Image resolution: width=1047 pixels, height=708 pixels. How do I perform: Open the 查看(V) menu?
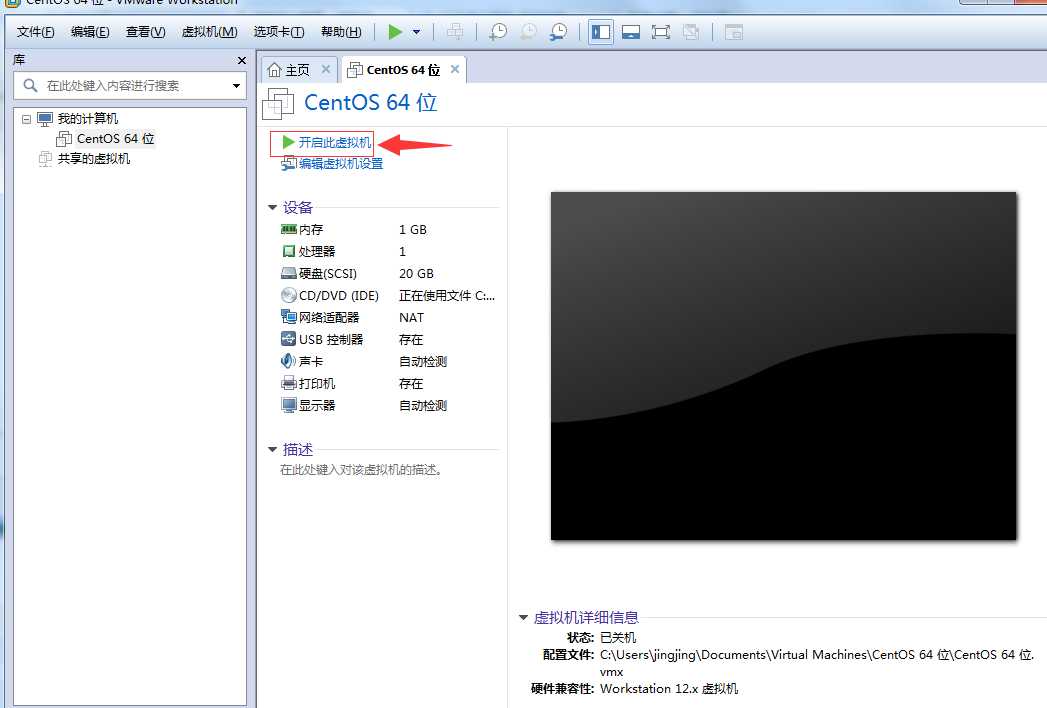[145, 32]
